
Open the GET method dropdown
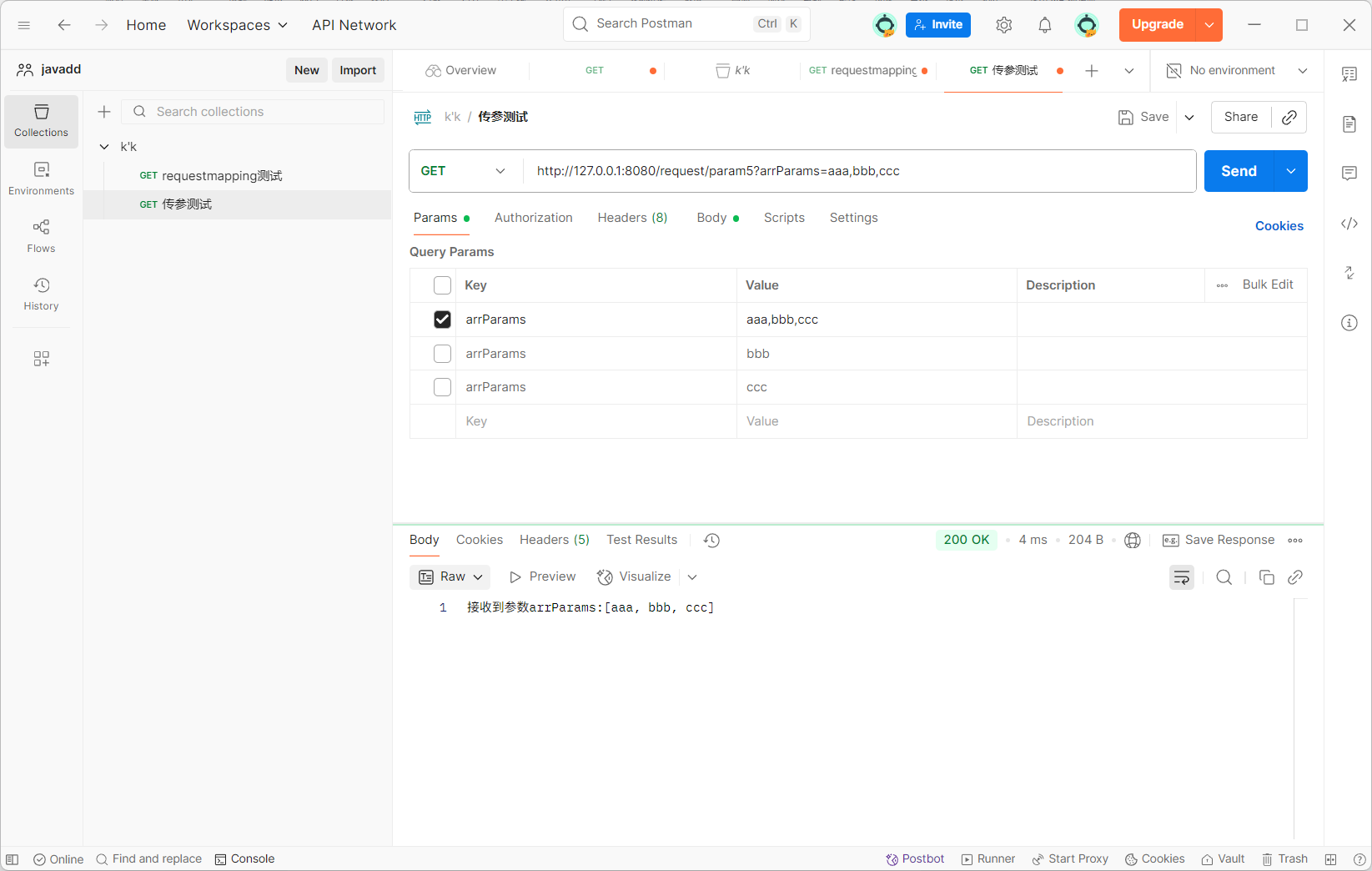tap(465, 171)
